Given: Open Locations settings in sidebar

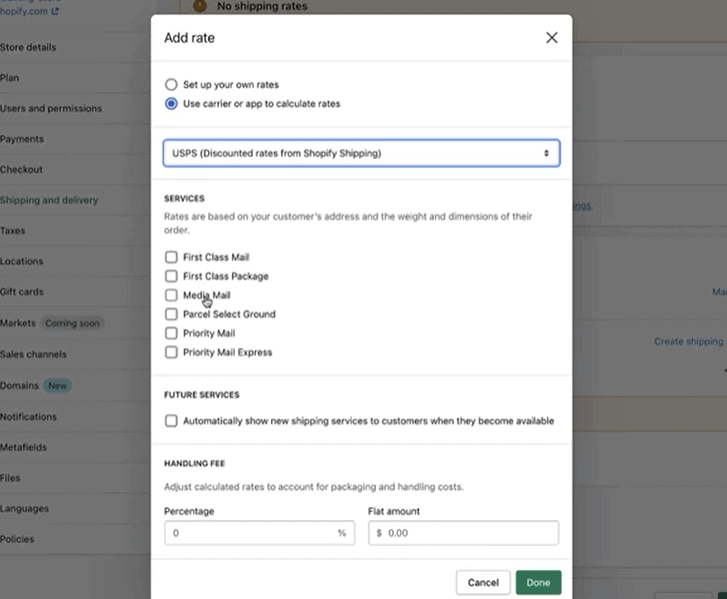Looking at the screenshot, I should pos(21,261).
